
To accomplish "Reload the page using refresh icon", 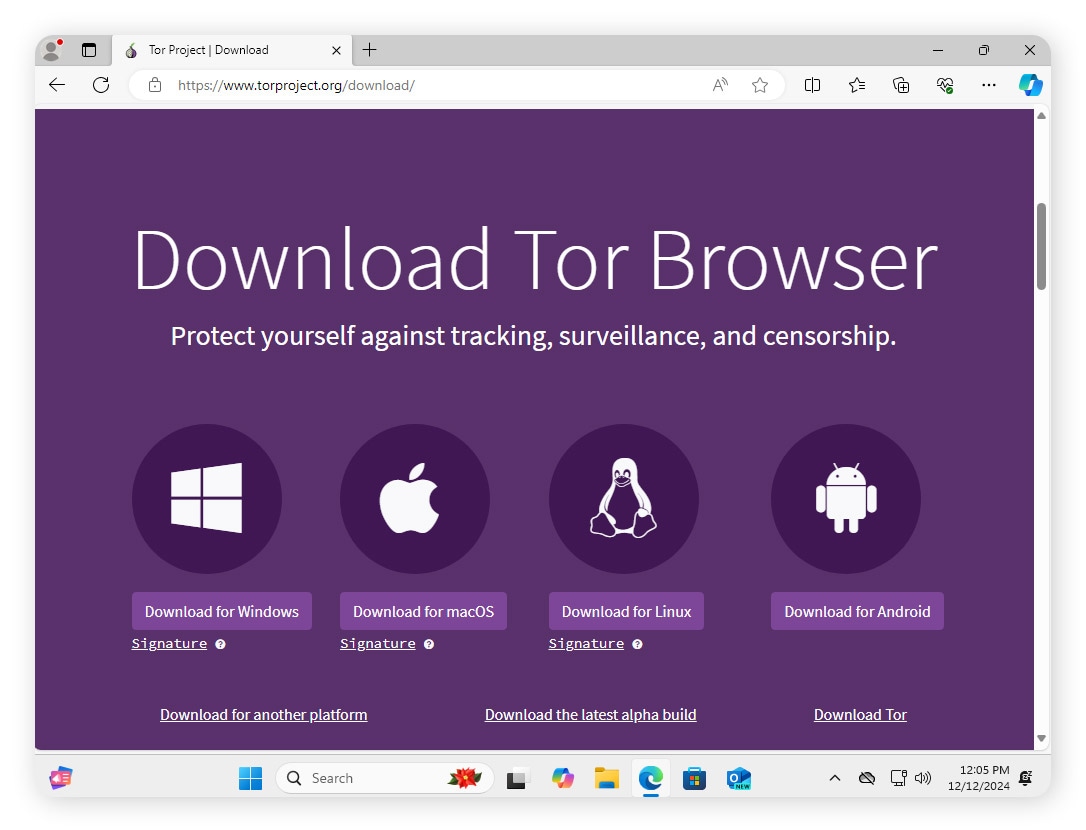I will (x=100, y=85).
